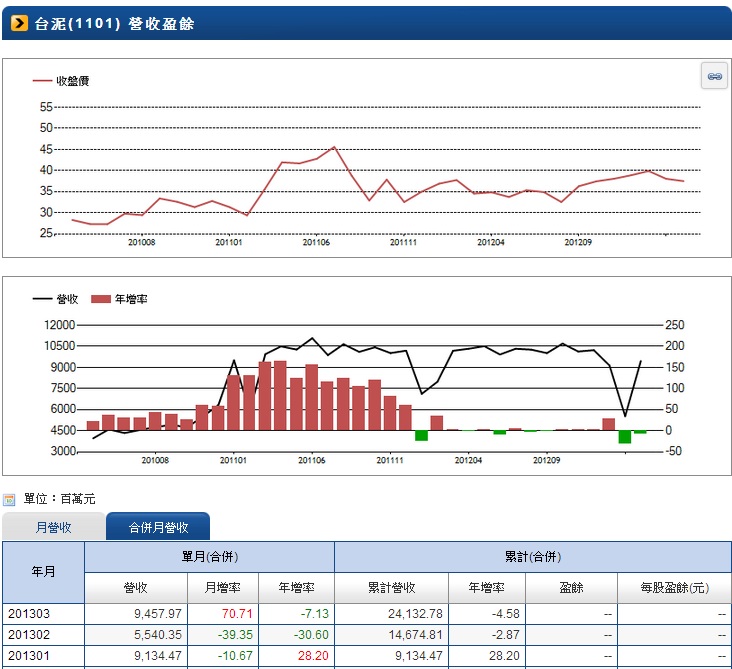Viewport: 732px width, 669px height.
Task: Select the 201302 row label
Action: click(29, 634)
